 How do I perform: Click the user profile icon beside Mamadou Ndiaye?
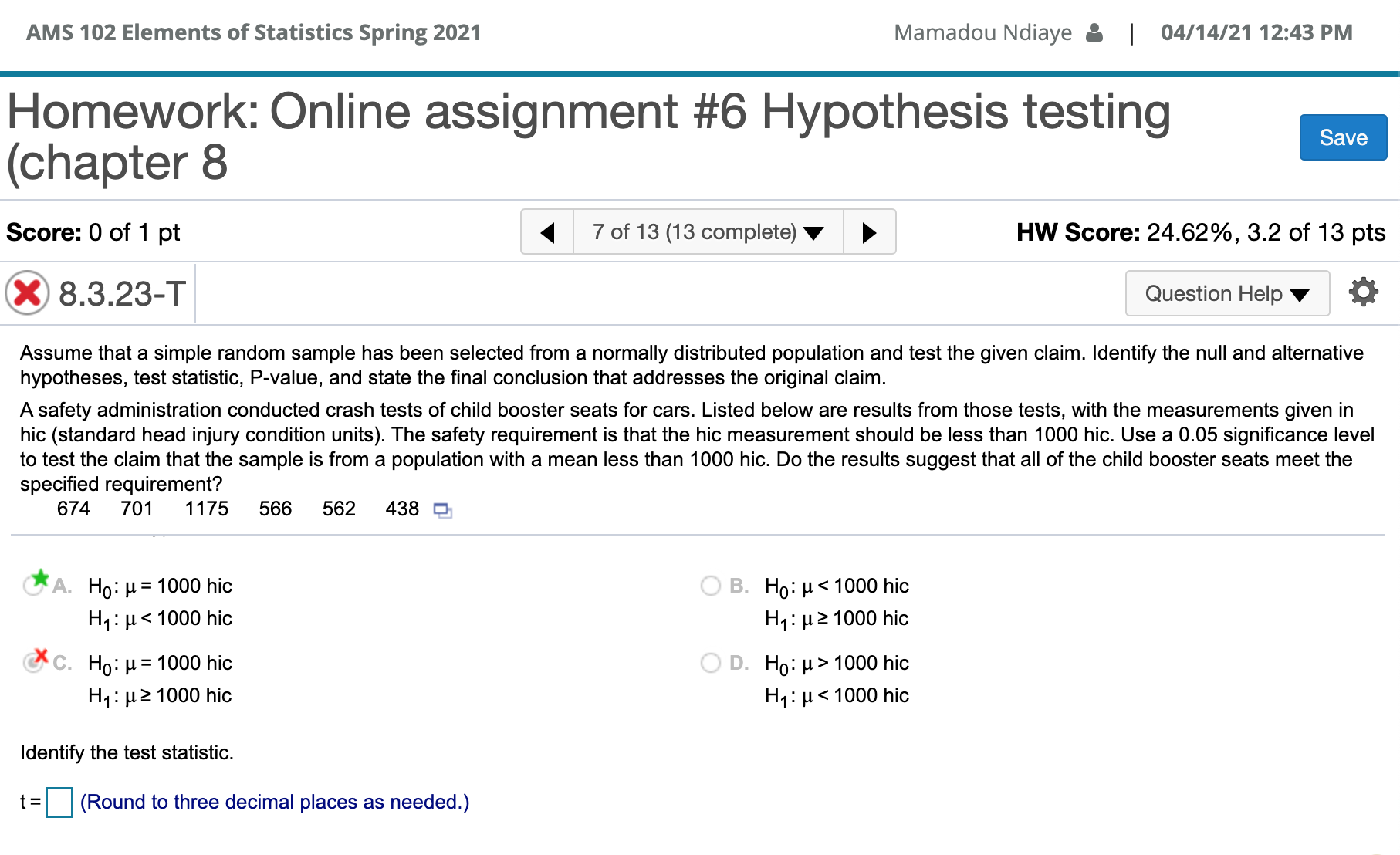pos(1095,32)
